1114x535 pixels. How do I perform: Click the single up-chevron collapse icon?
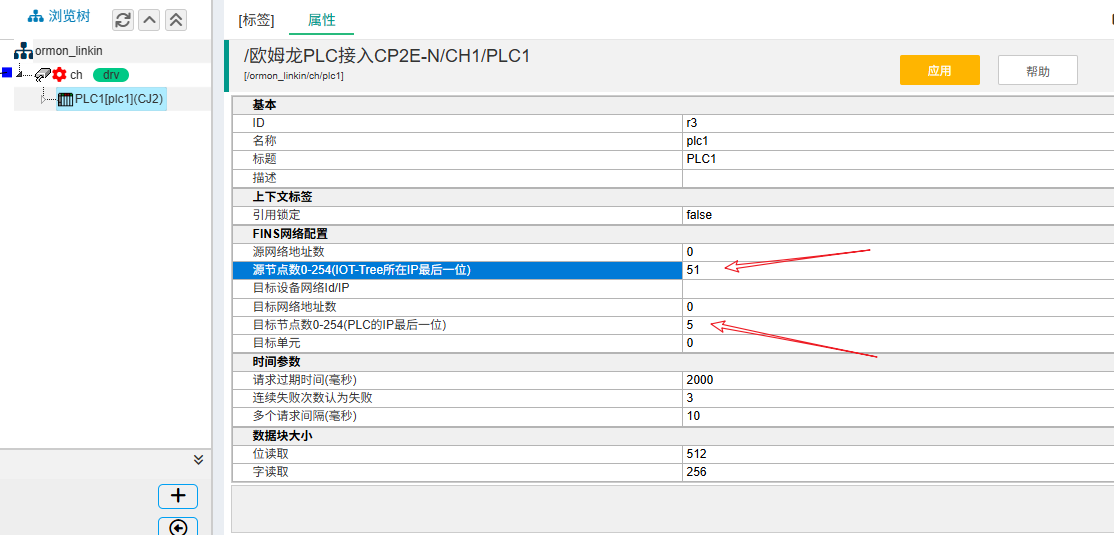149,20
